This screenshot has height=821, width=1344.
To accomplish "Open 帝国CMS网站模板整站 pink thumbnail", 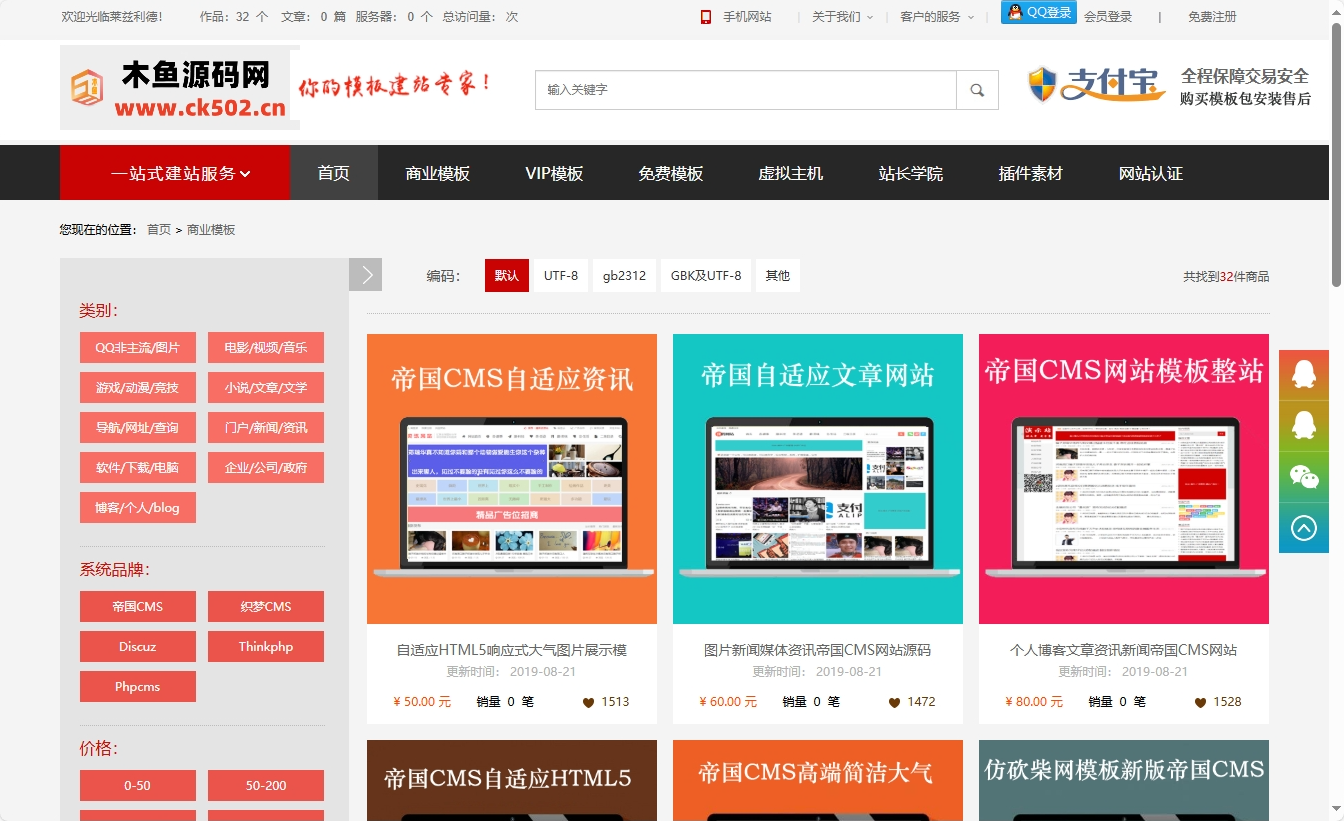I will tap(1124, 479).
